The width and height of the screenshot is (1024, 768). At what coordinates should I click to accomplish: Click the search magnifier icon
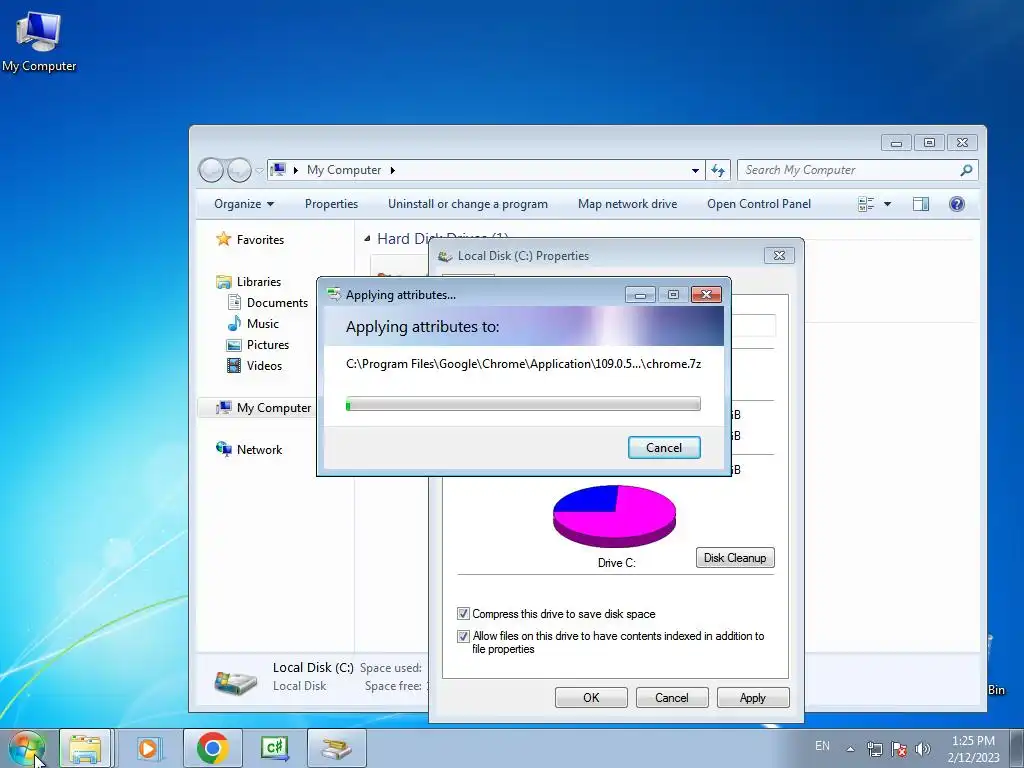point(966,170)
